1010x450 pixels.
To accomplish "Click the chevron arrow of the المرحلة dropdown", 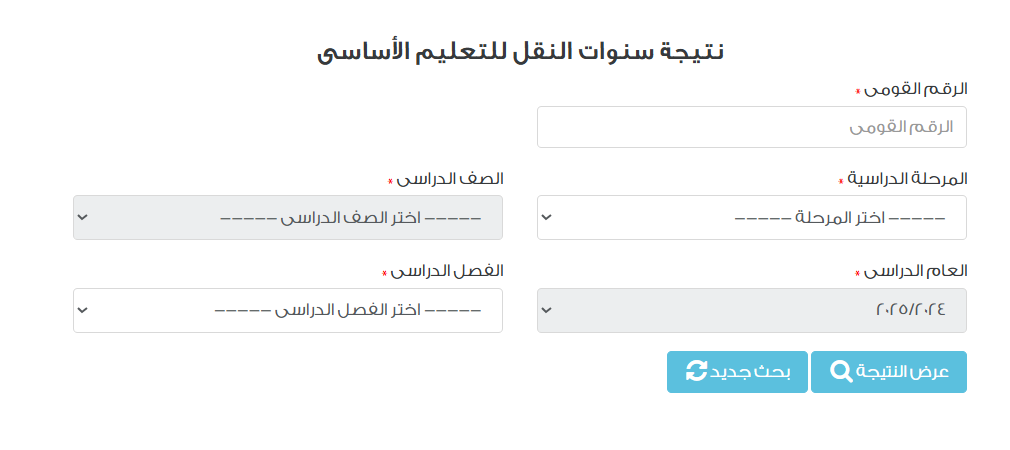I will click(x=546, y=217).
